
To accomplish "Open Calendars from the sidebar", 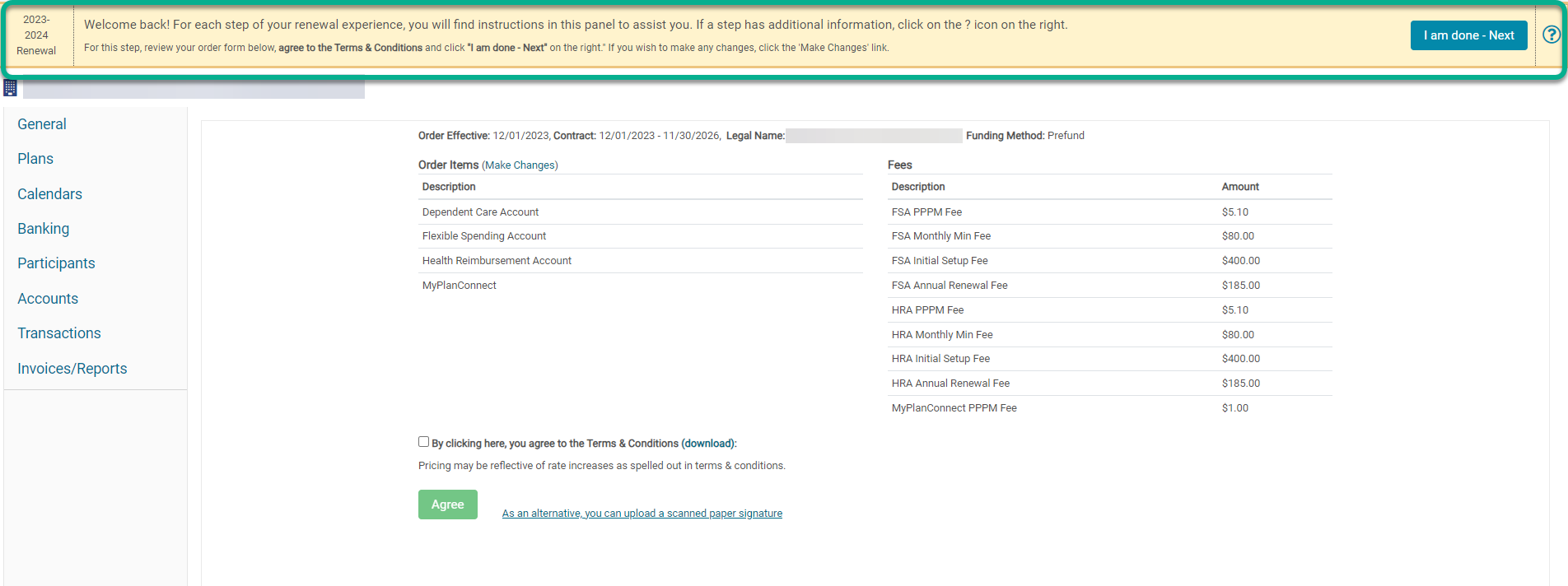I will point(50,194).
